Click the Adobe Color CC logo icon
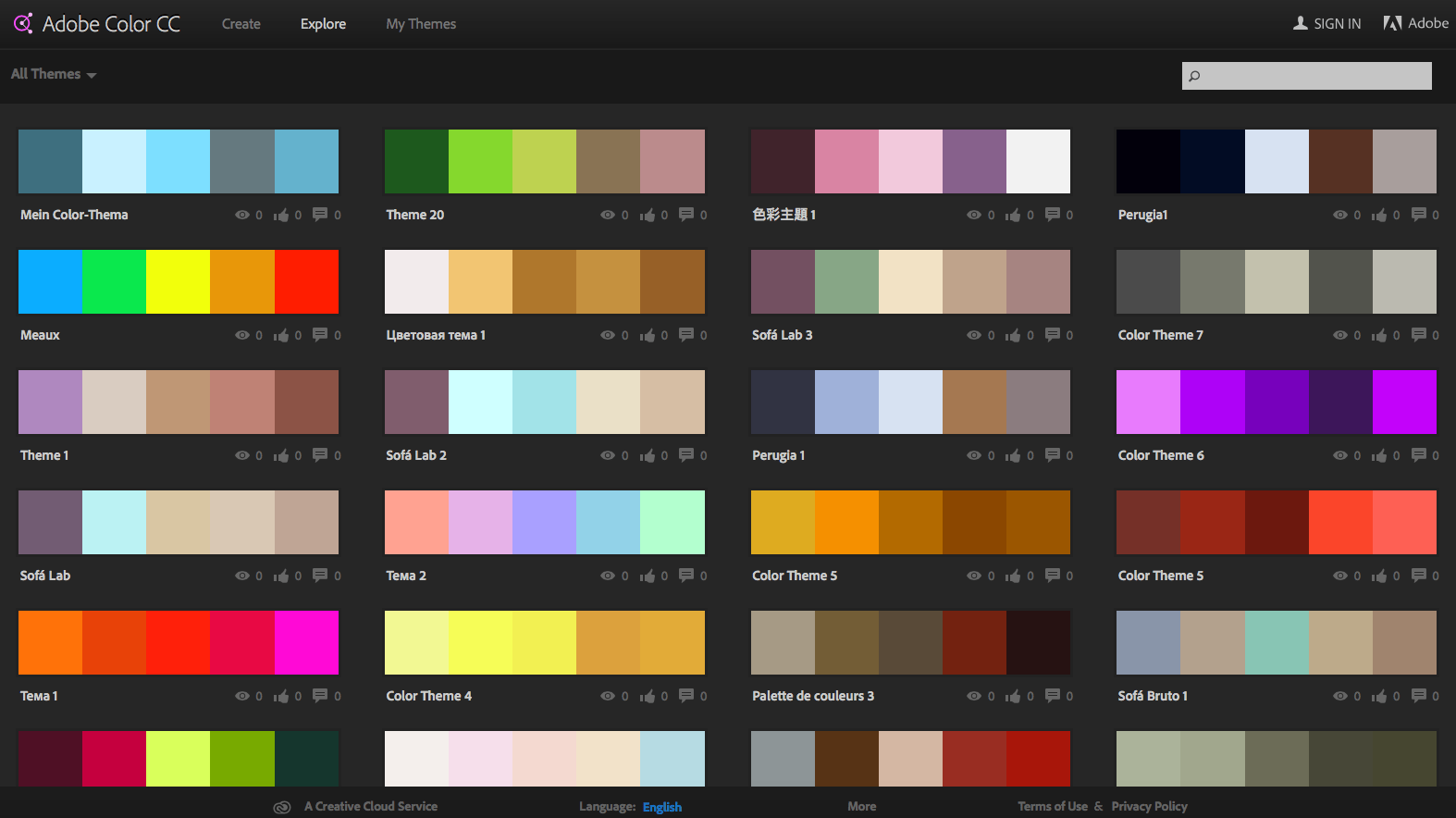This screenshot has height=818, width=1456. pos(23,23)
